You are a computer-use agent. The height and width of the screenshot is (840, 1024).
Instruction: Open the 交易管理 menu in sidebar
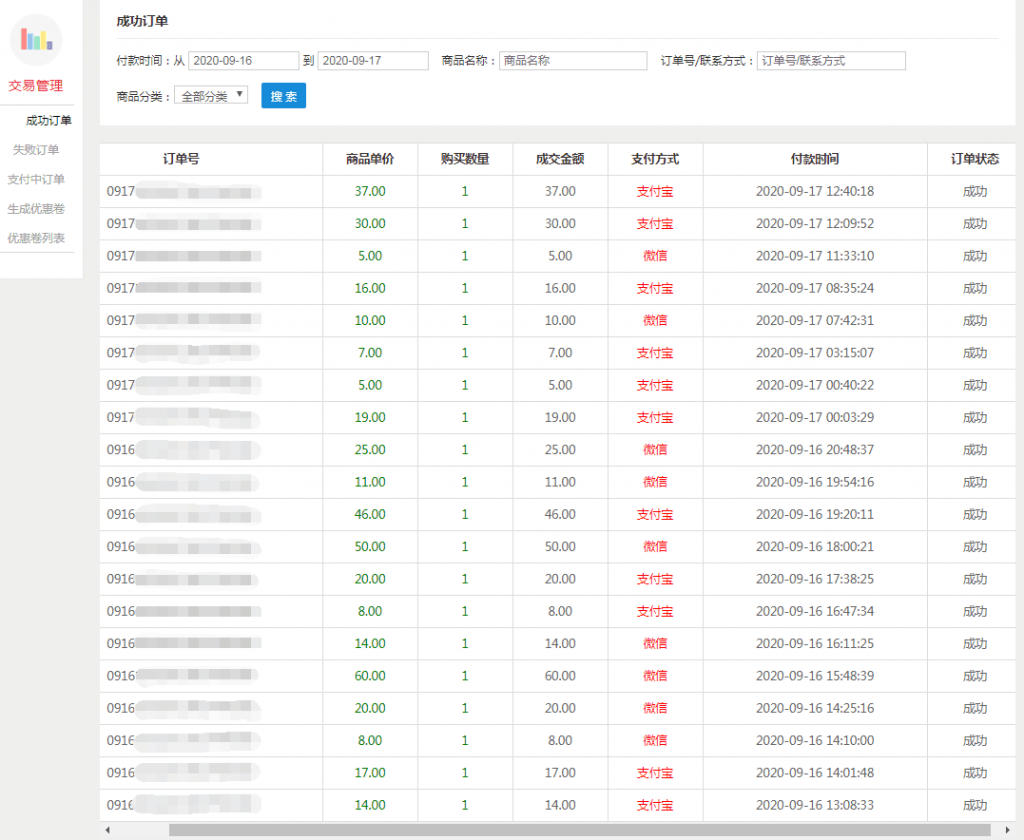38,86
